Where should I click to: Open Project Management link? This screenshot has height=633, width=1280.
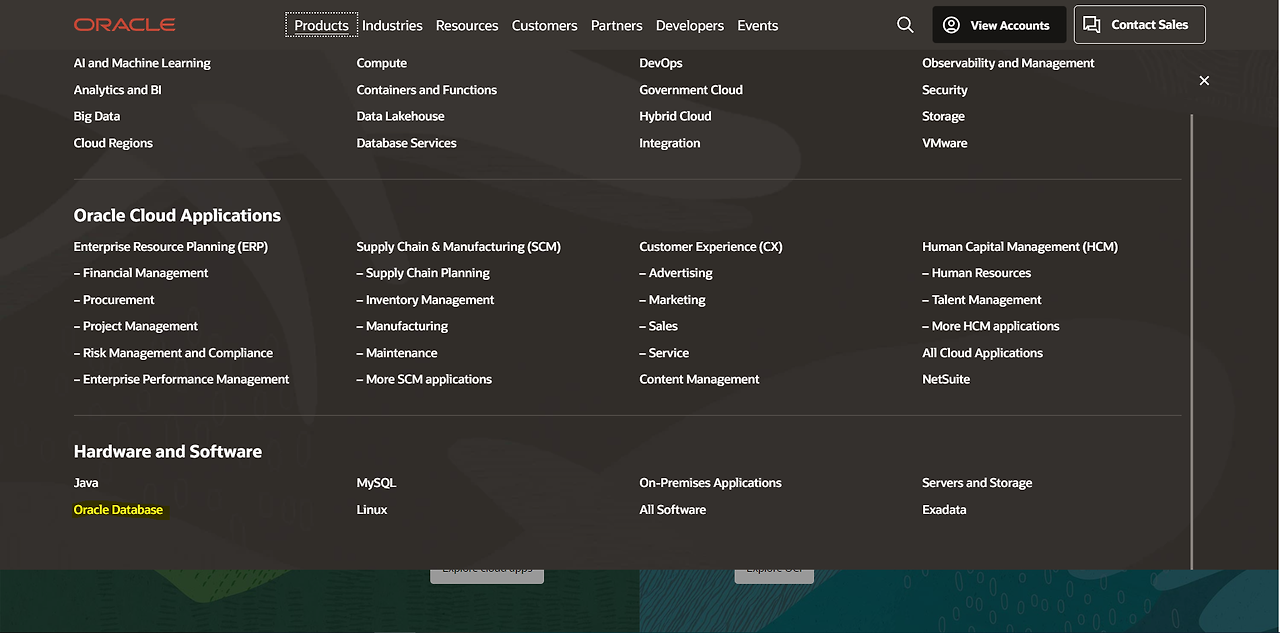(x=136, y=326)
